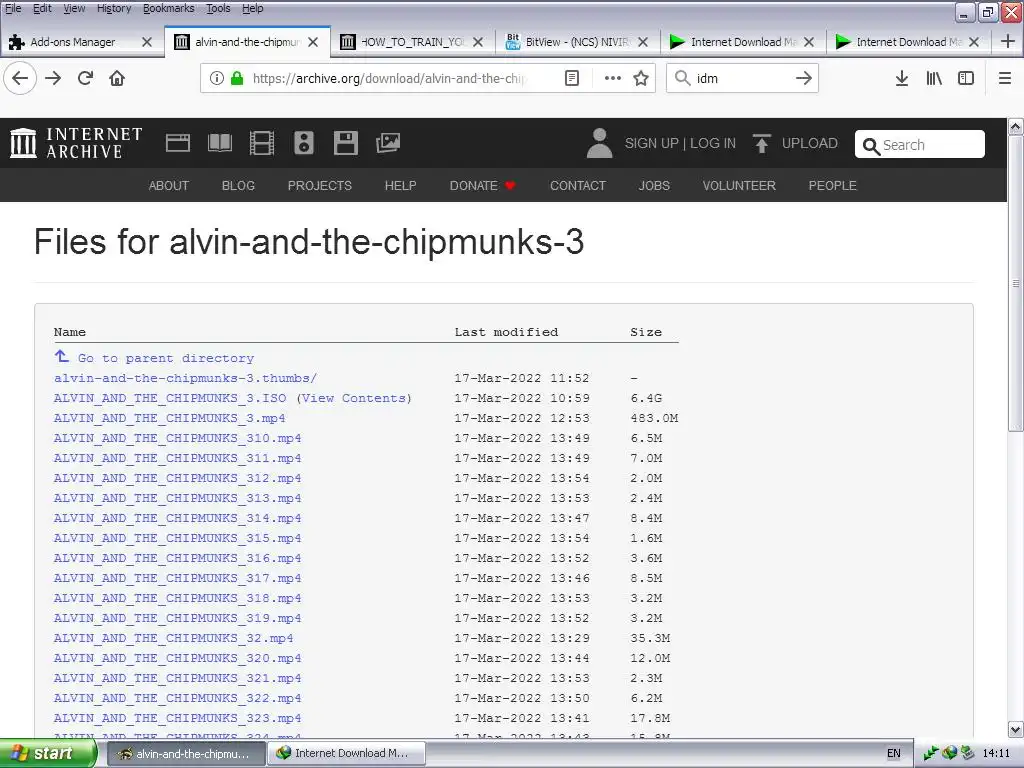Close the HOW_TO_TRAIN_YOU tab
Screen dimensions: 1024x768
(x=478, y=42)
